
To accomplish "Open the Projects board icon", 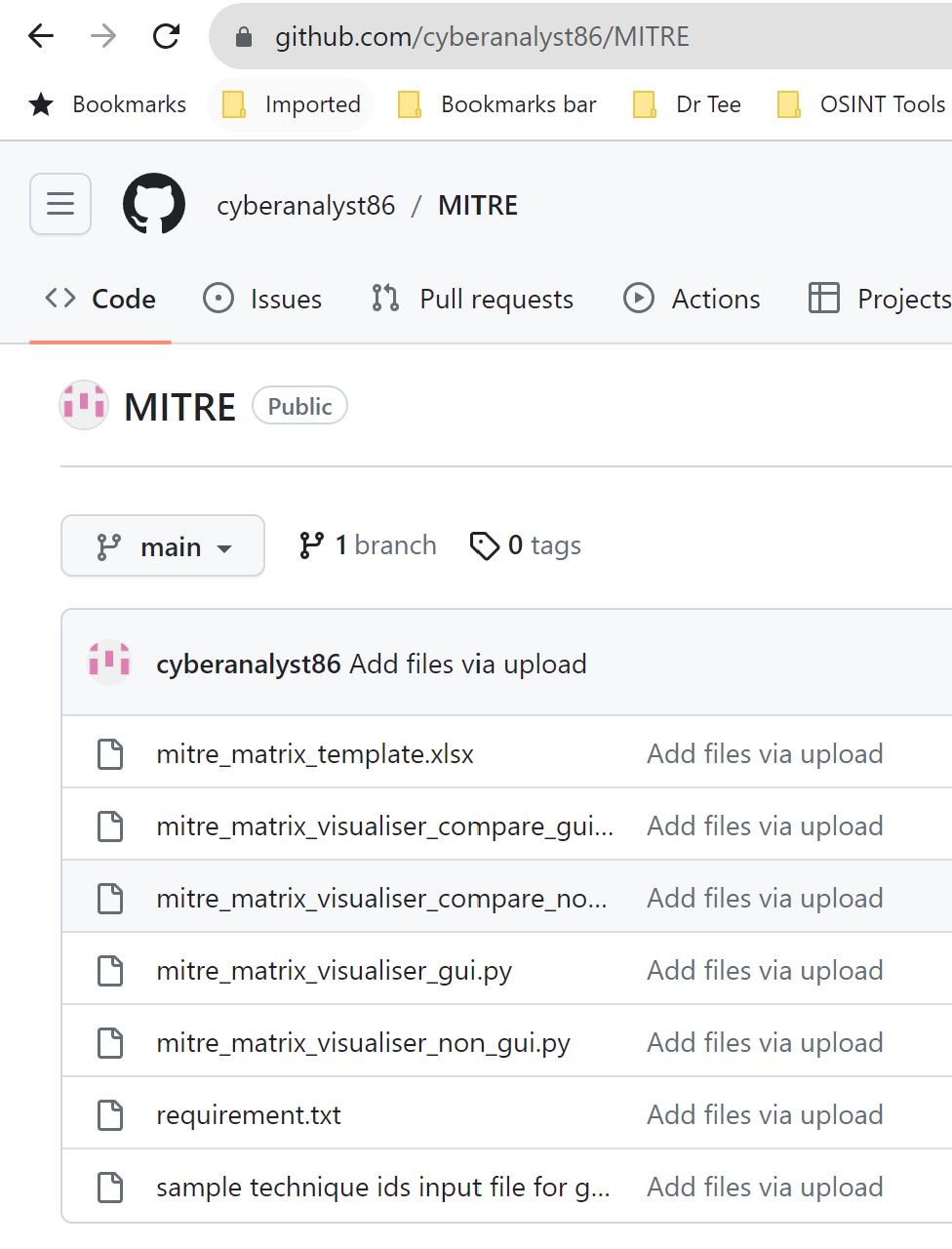I will [x=824, y=299].
